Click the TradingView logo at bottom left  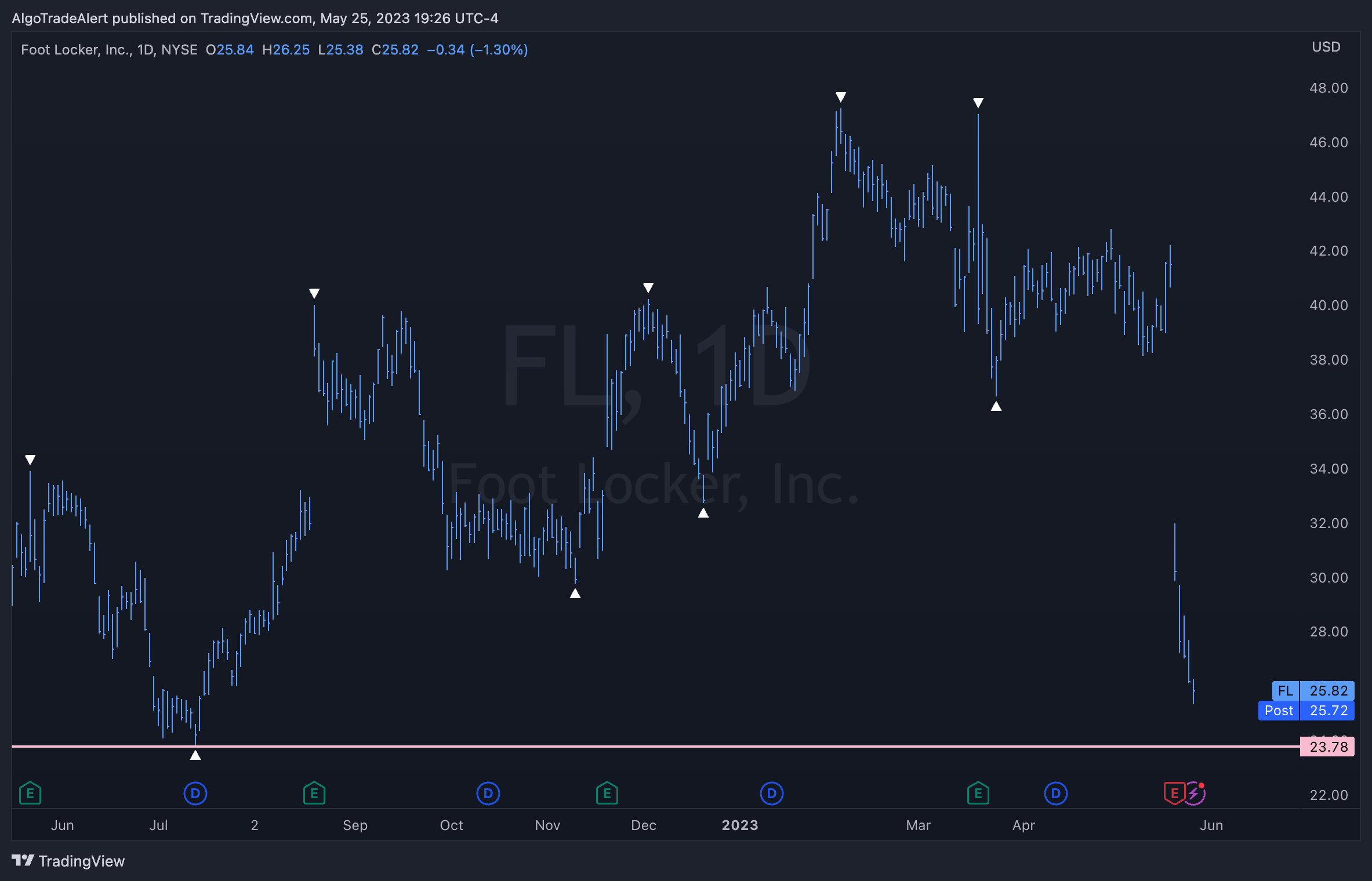[x=68, y=861]
